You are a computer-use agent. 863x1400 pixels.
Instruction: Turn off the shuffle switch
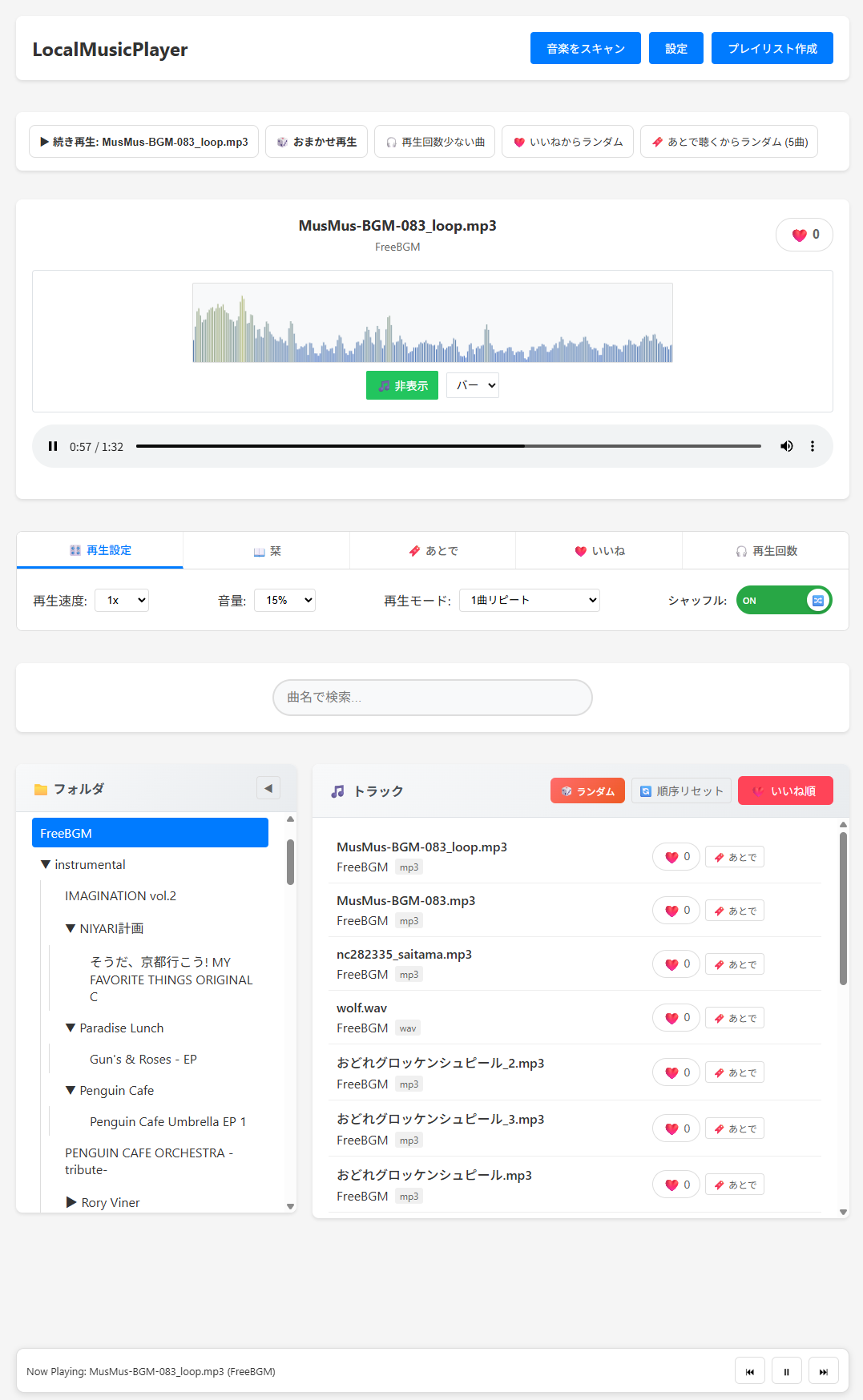[x=784, y=600]
